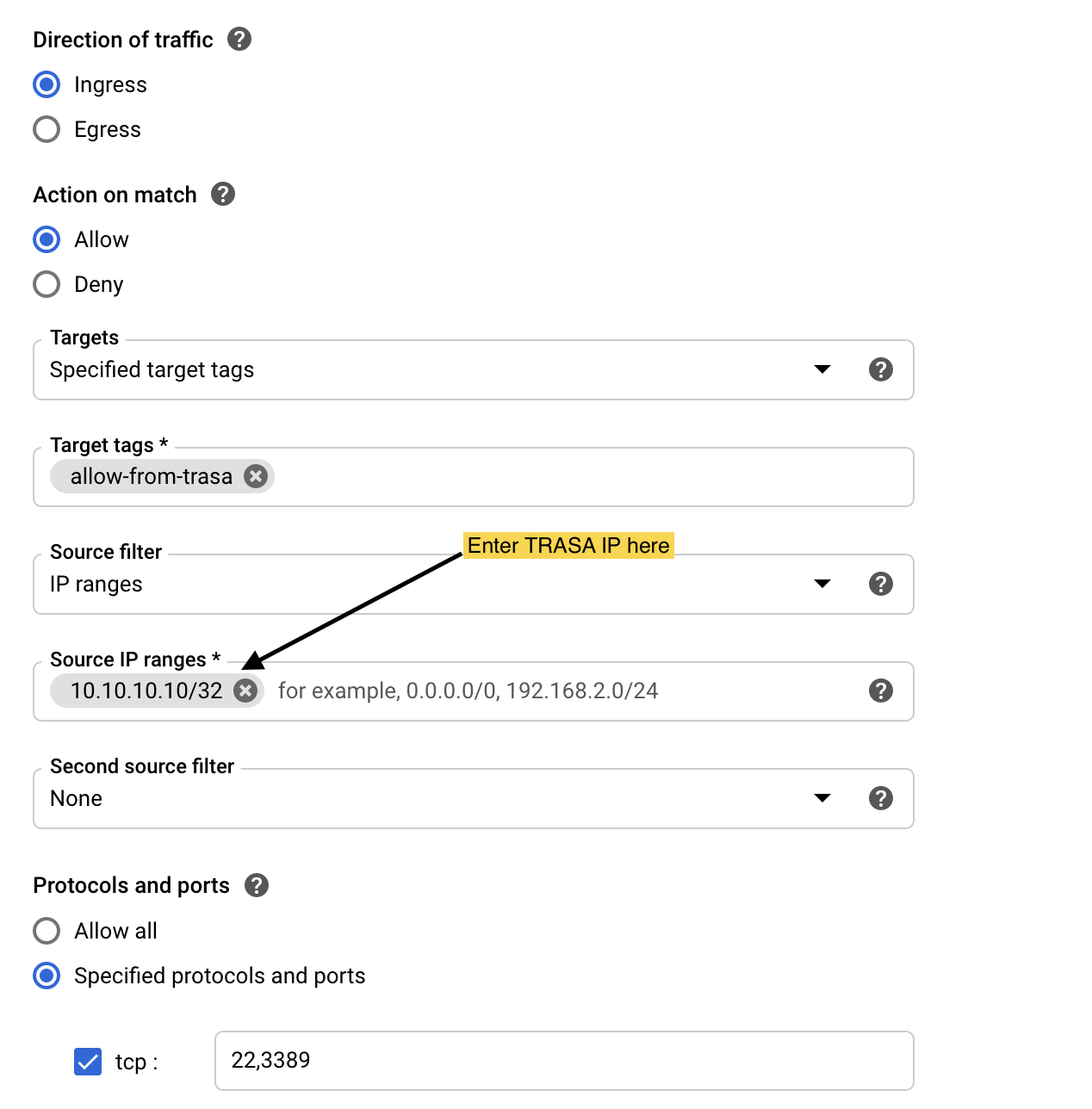
Task: Open help for Source IP ranges
Action: 880,691
